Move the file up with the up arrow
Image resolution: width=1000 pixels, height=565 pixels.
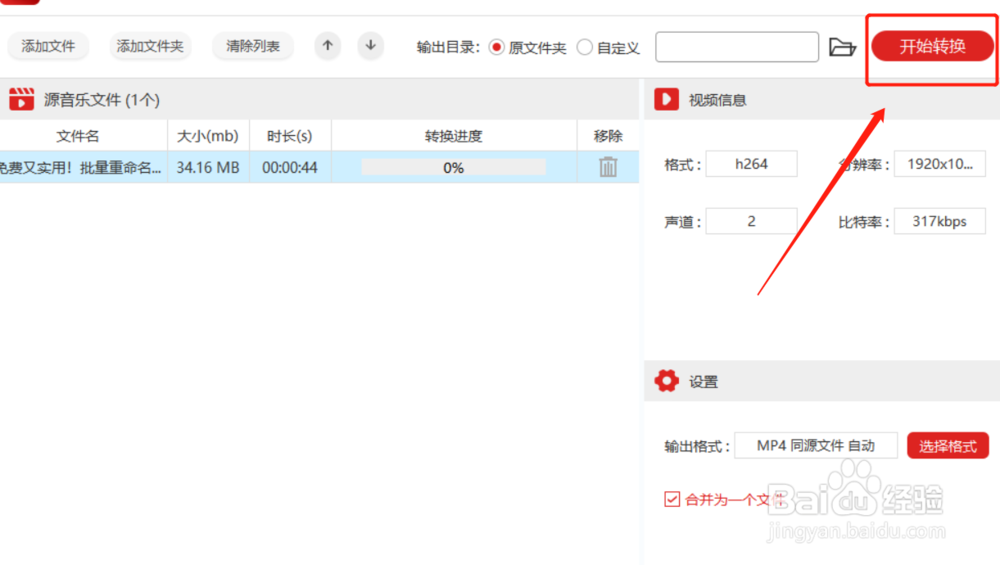[328, 46]
